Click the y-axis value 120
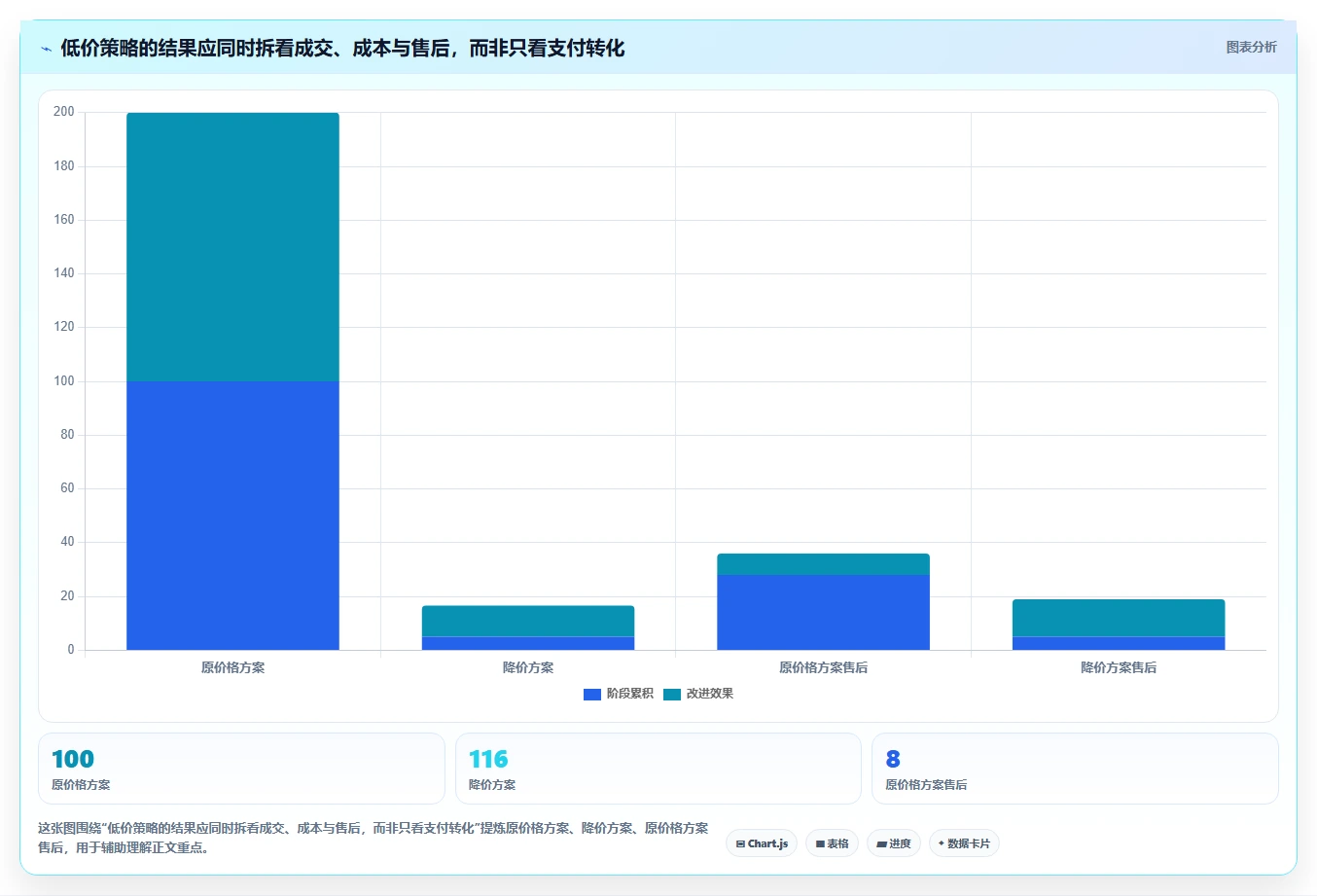Image resolution: width=1317 pixels, height=896 pixels. tap(64, 327)
